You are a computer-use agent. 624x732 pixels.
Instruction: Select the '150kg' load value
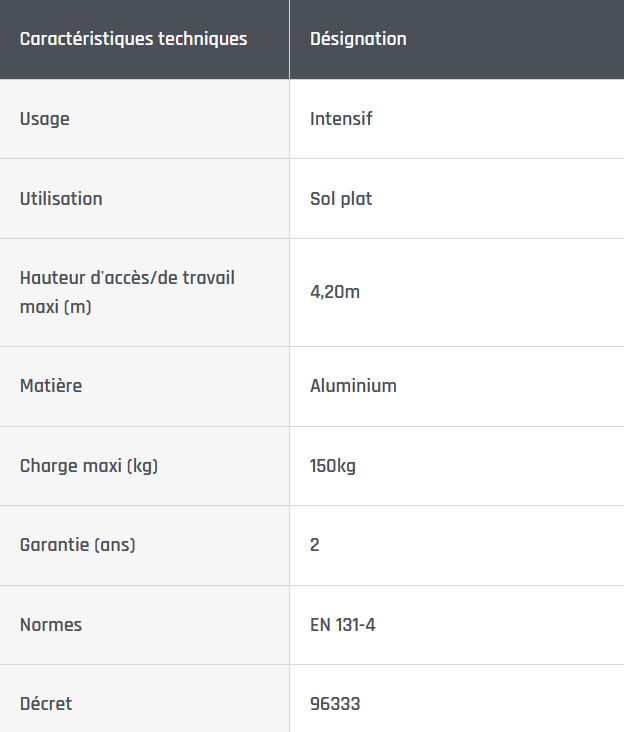(x=333, y=466)
